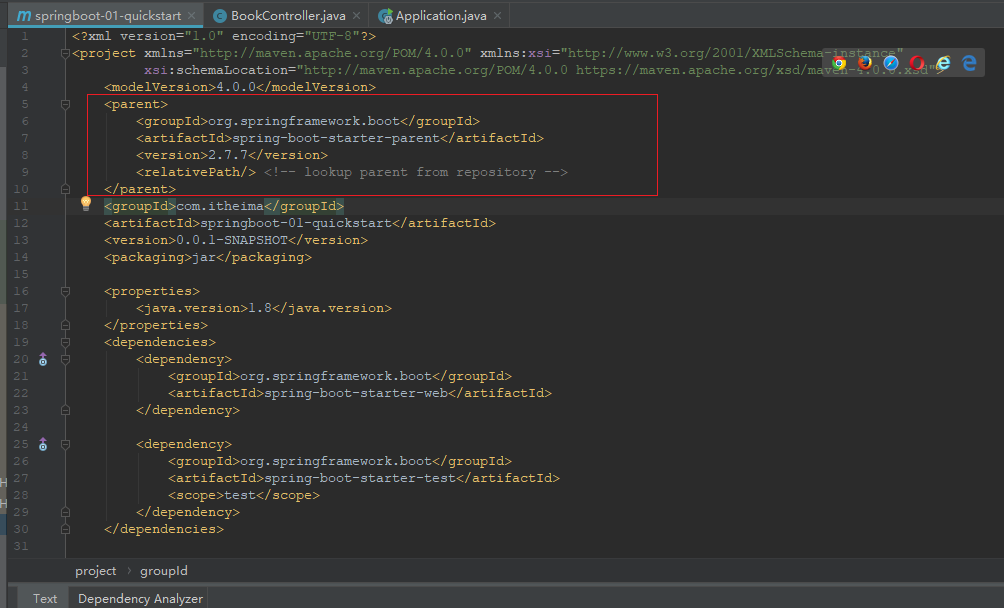The width and height of the screenshot is (1004, 608).
Task: Collapse the project root tag fold
Action: tap(66, 53)
